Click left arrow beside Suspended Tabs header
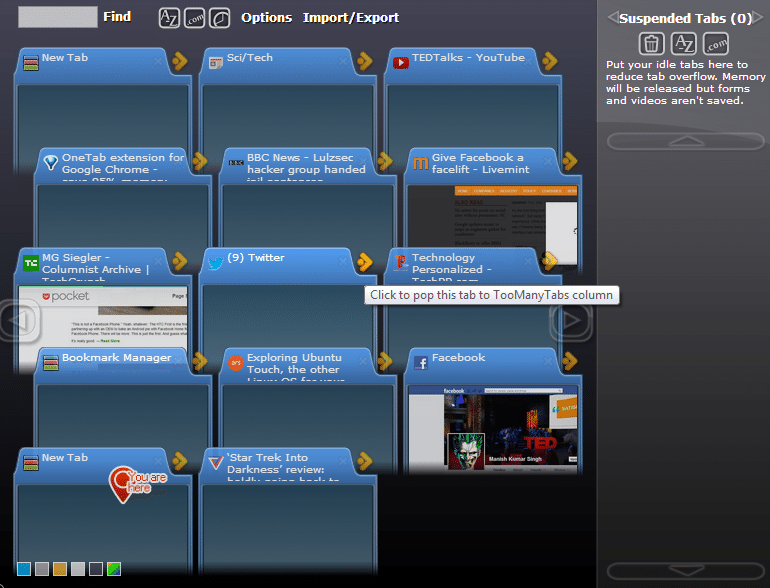770x588 pixels. point(612,18)
